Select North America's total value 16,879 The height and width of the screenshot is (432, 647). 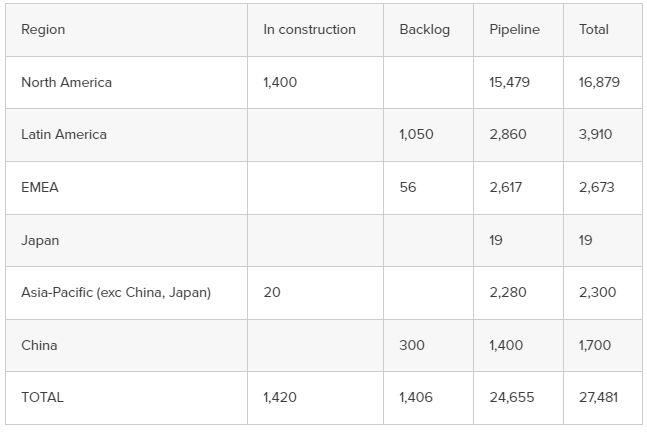[x=599, y=82]
